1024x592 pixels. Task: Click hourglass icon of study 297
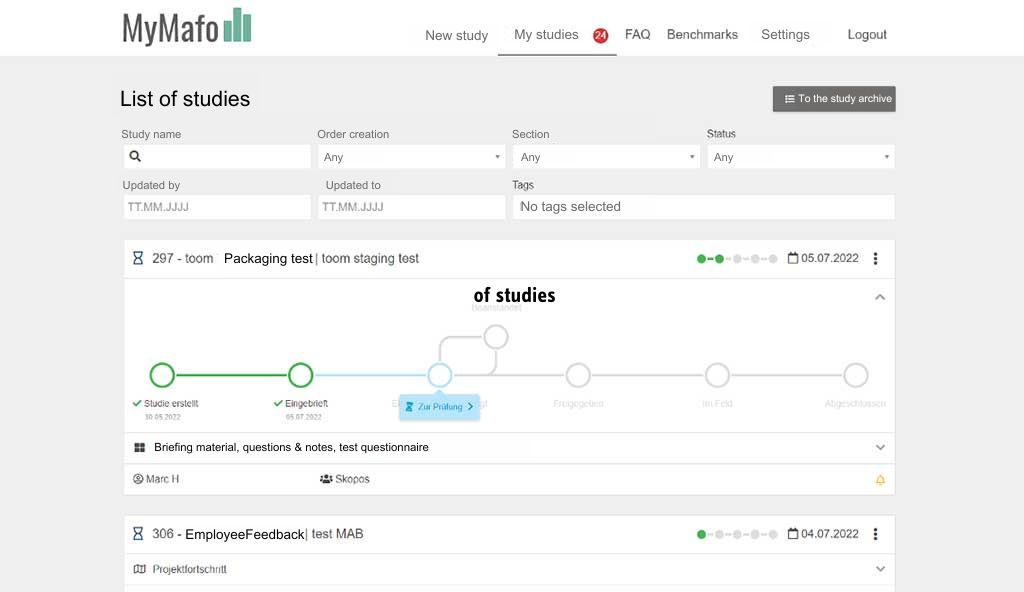click(x=138, y=258)
